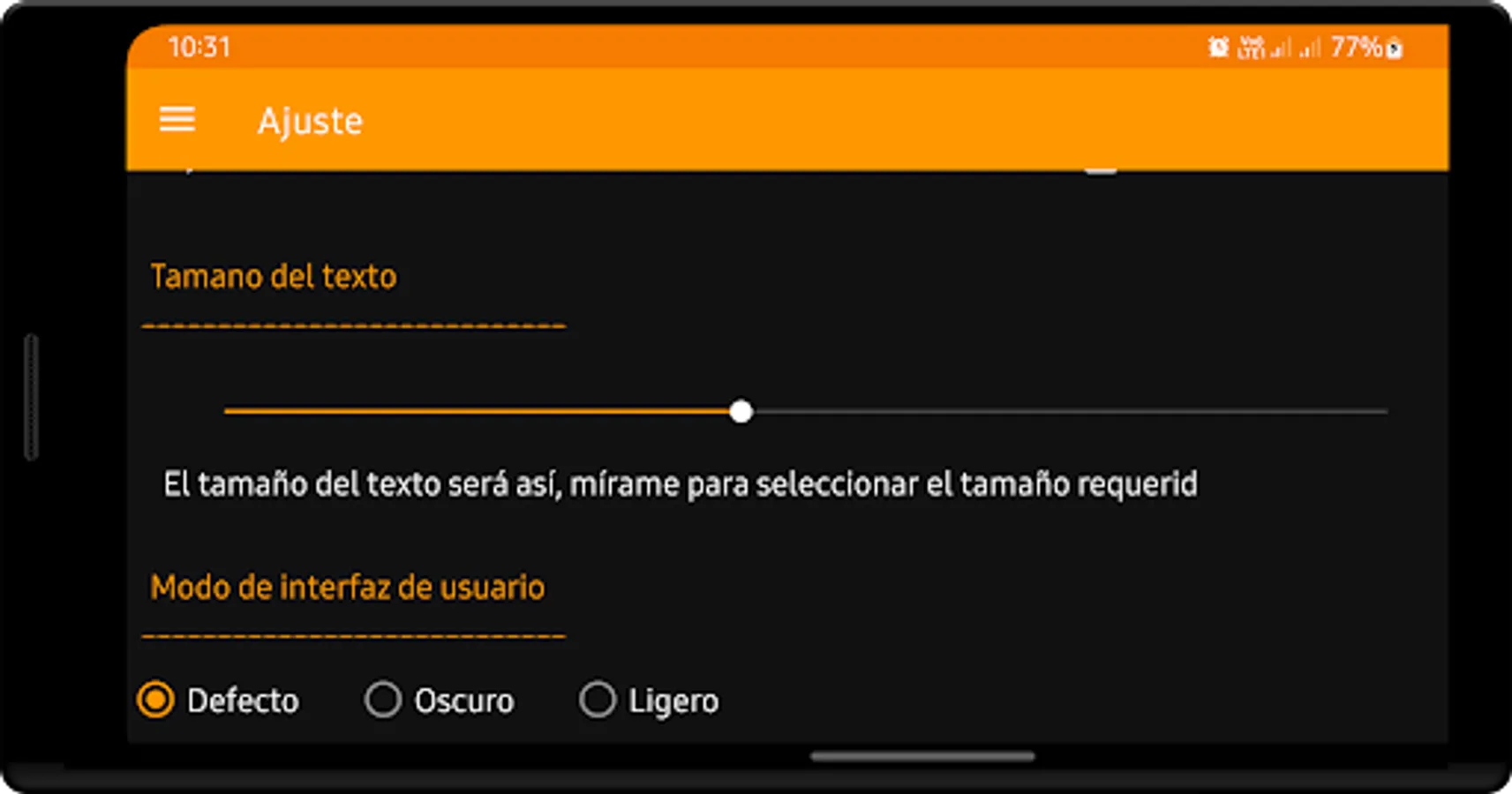Select the Defecto radio button
This screenshot has height=794, width=1512.
(x=155, y=700)
